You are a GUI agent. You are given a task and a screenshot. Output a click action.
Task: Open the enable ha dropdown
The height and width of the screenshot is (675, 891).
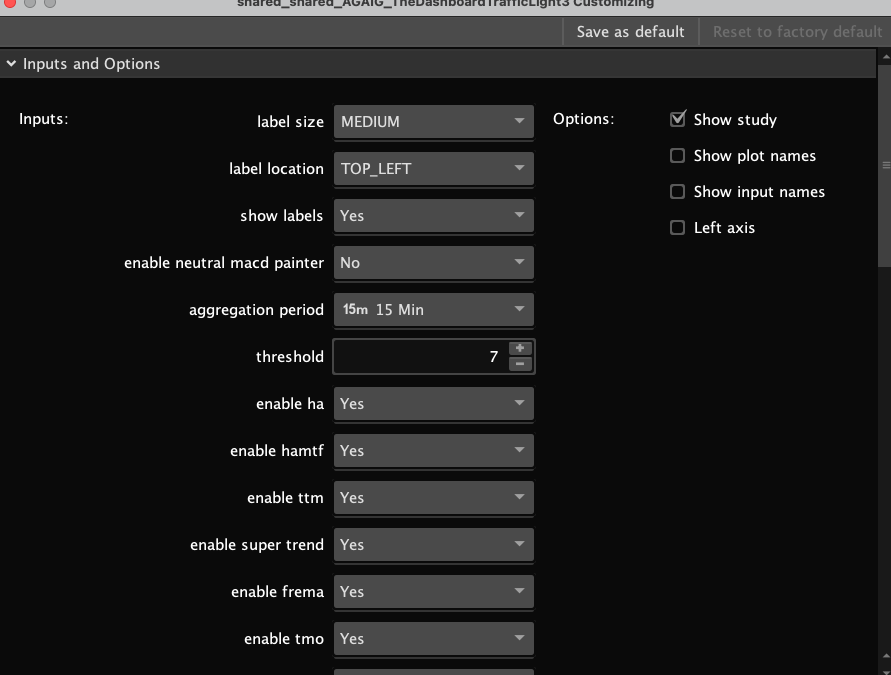click(433, 404)
